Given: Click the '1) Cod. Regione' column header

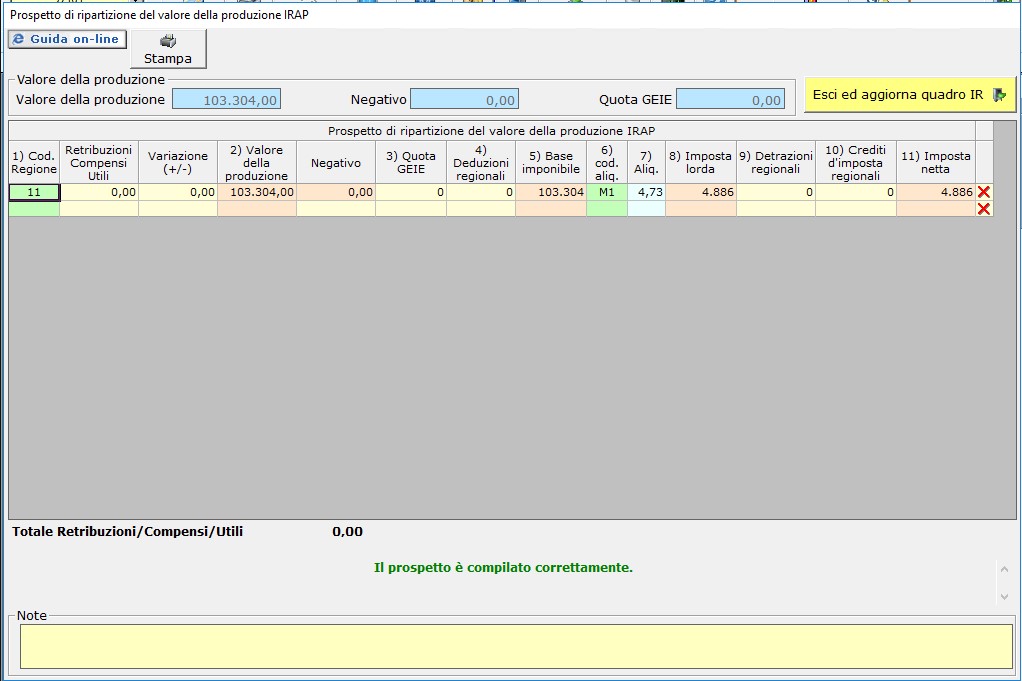Looking at the screenshot, I should coord(34,162).
